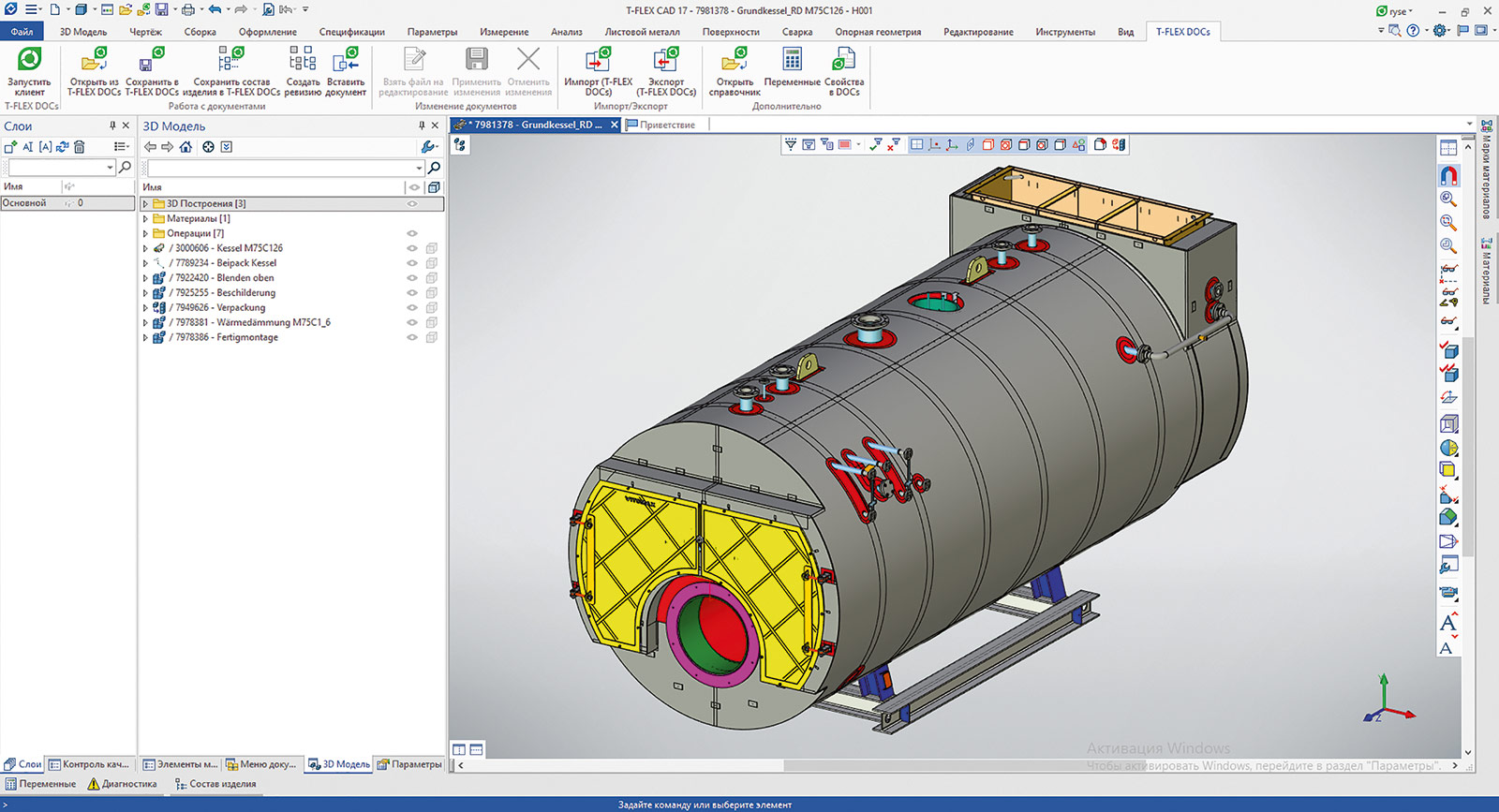Refresh layers icon in Слои panel
The image size is (1499, 812).
[63, 147]
